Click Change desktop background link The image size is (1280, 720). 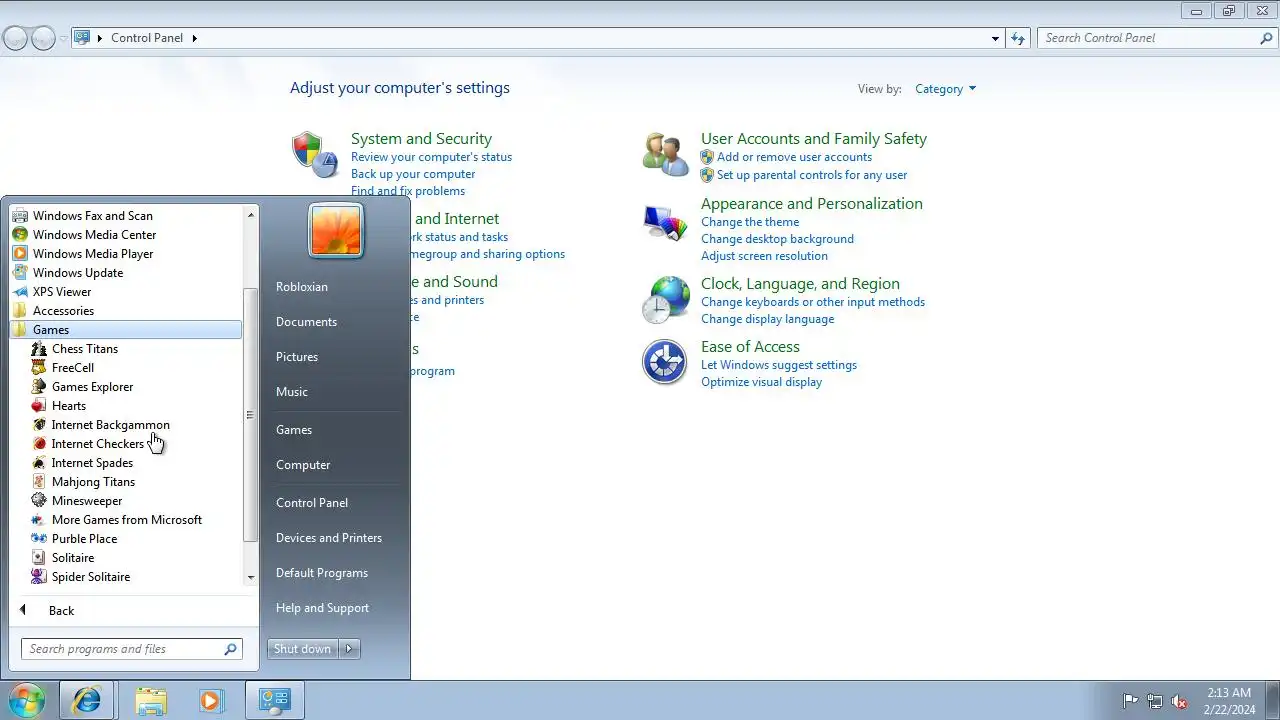777,239
